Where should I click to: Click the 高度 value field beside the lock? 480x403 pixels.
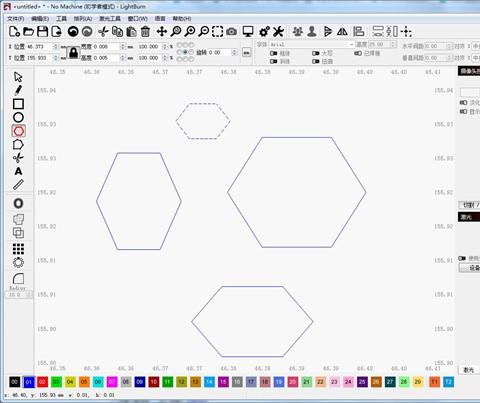[106, 58]
